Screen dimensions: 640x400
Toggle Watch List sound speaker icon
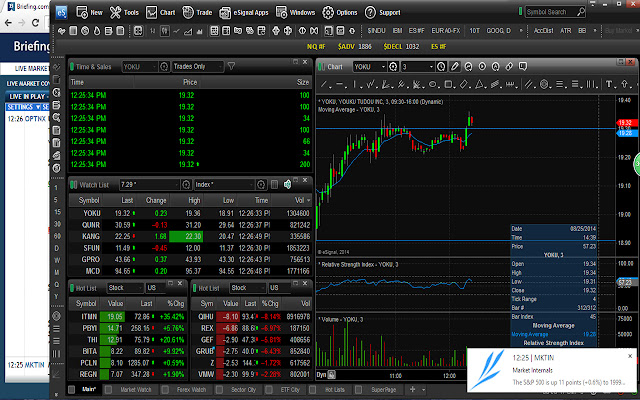pyautogui.click(x=287, y=184)
